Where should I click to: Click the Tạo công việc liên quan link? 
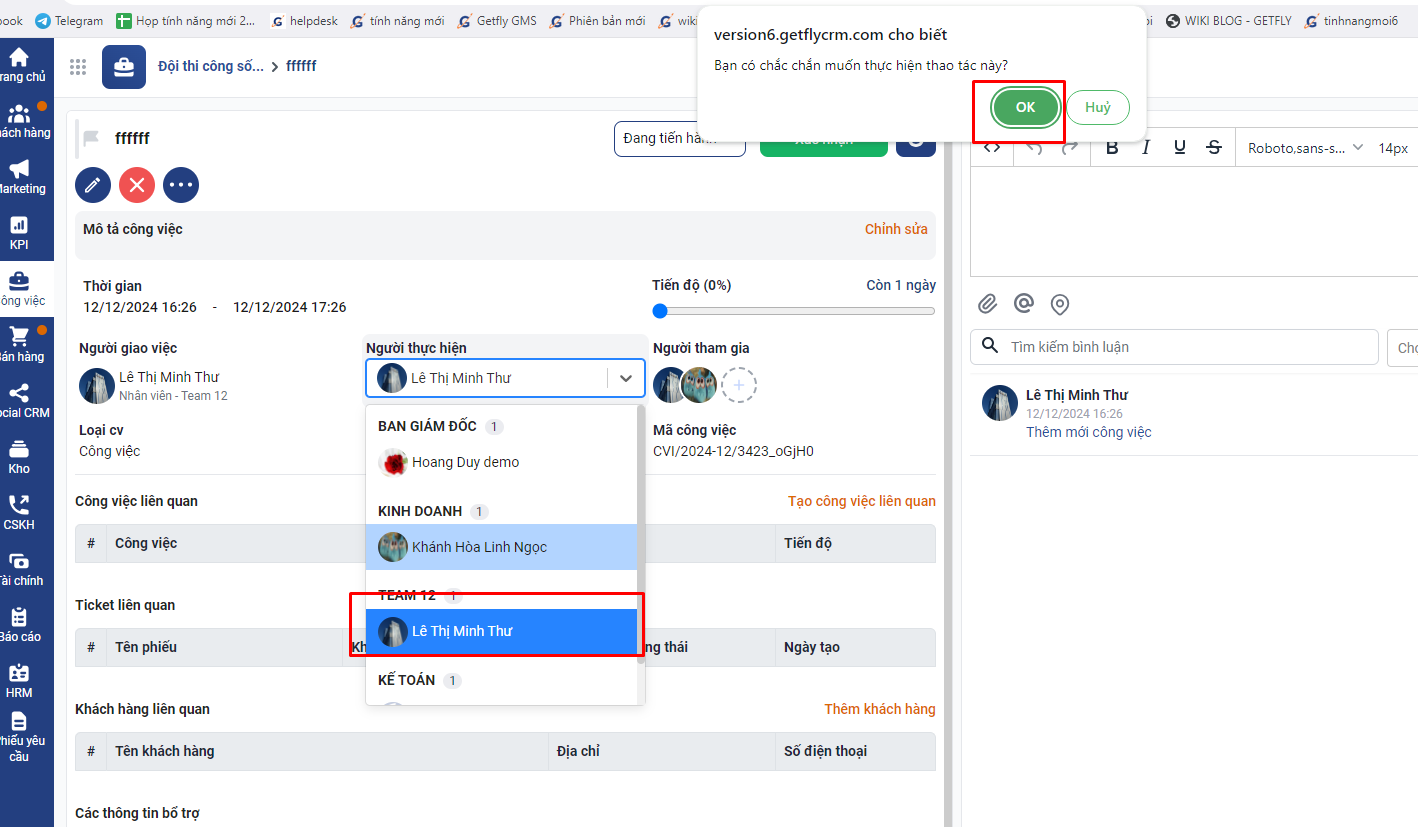(x=861, y=501)
